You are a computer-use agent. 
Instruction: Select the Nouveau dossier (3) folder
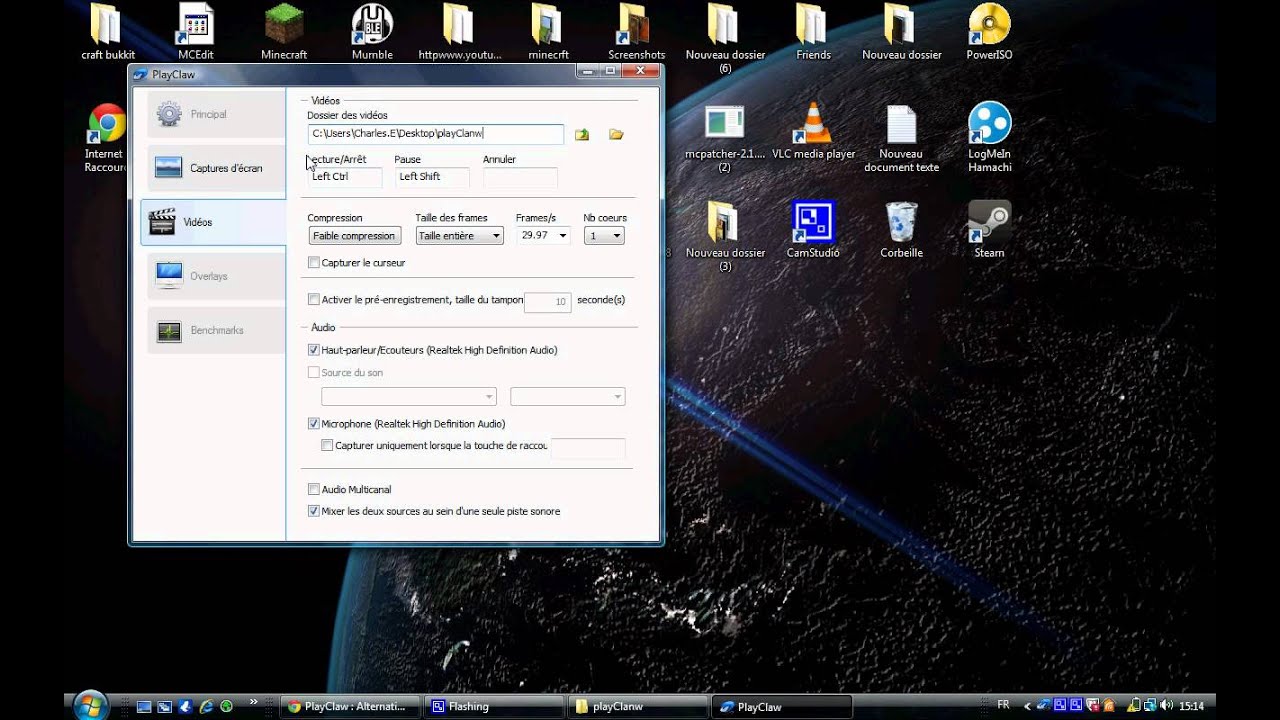pos(725,236)
